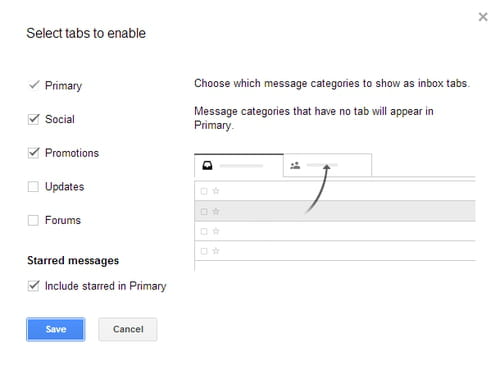Uncheck the Social tab checkbox
This screenshot has width=500, height=366.
point(33,119)
